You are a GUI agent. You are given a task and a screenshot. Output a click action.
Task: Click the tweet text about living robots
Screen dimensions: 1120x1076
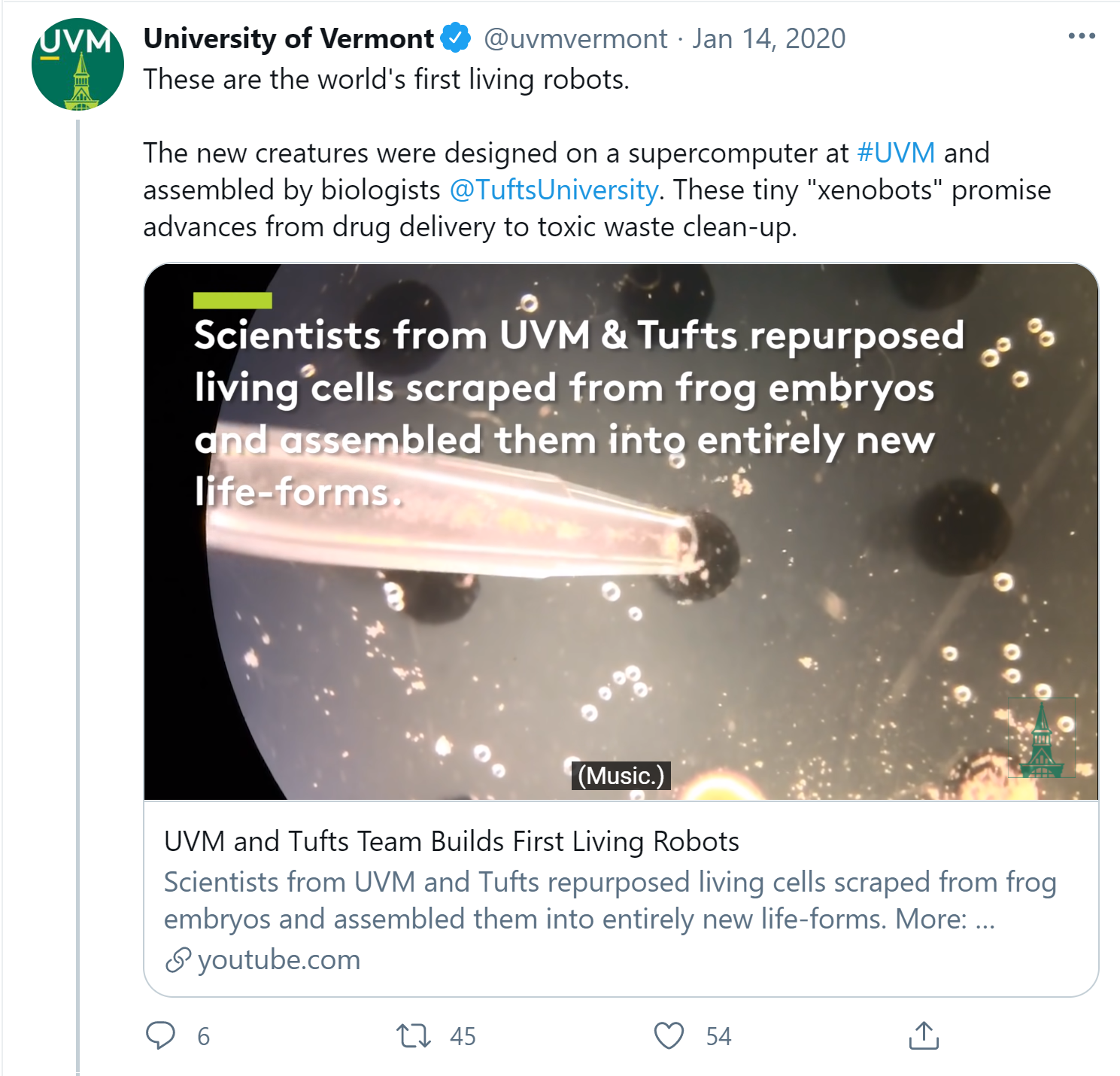[386, 80]
